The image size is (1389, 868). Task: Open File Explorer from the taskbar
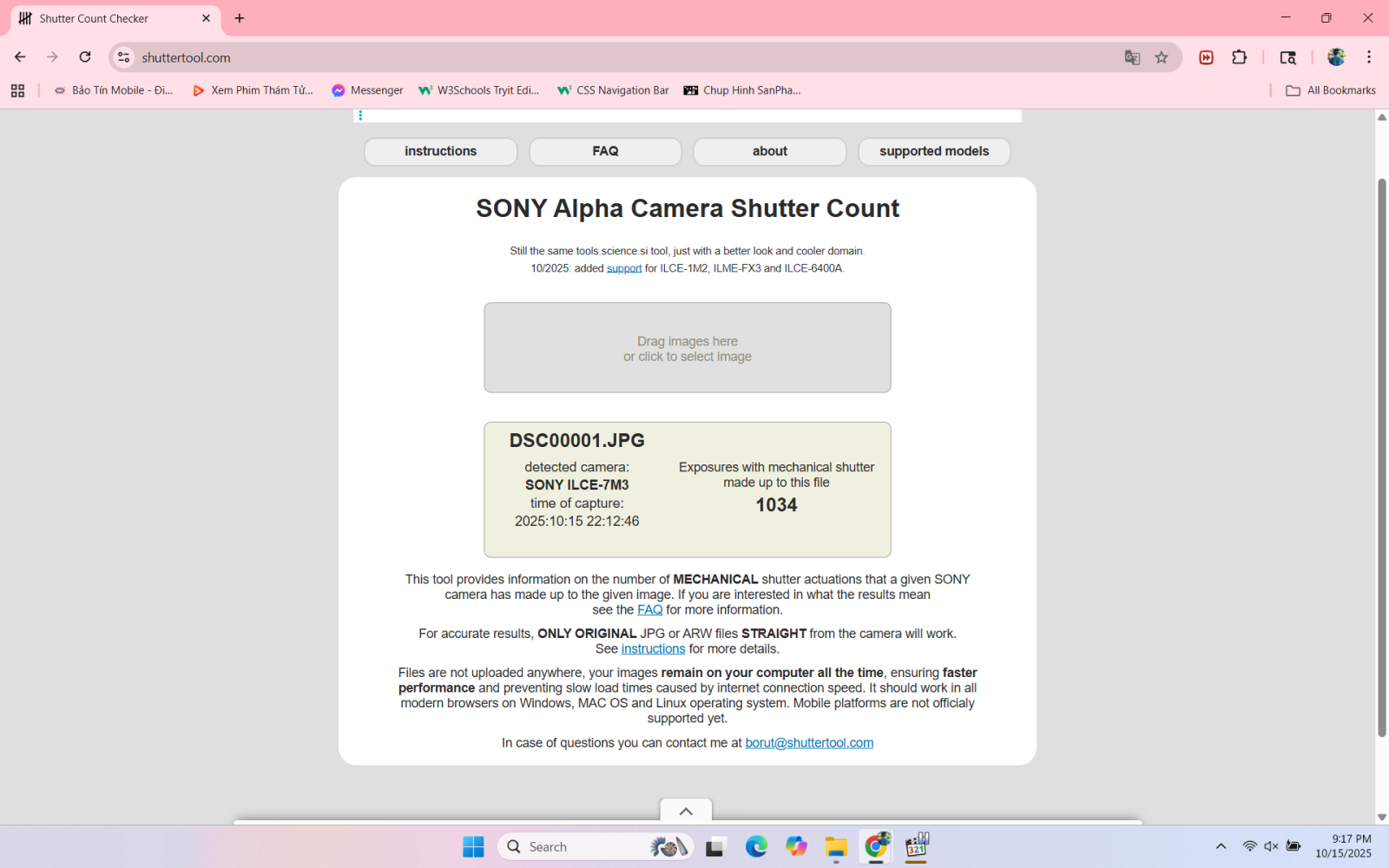point(836,847)
